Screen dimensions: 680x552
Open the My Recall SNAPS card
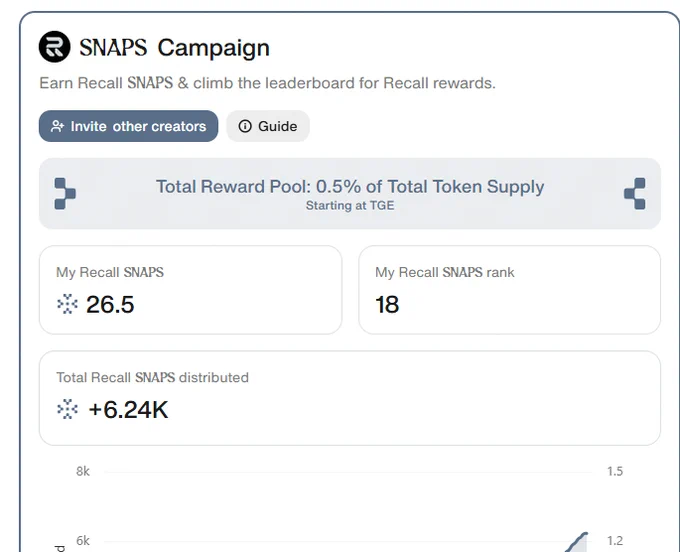pos(190,290)
